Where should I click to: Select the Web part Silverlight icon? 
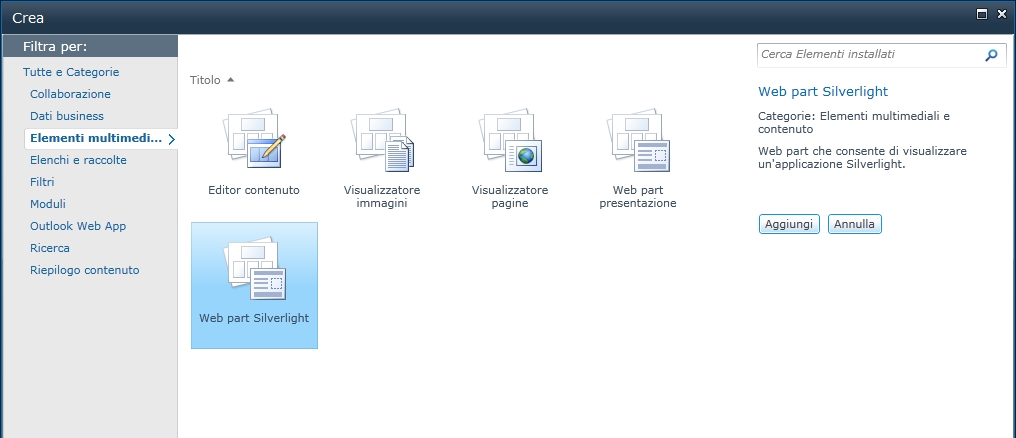[x=254, y=269]
